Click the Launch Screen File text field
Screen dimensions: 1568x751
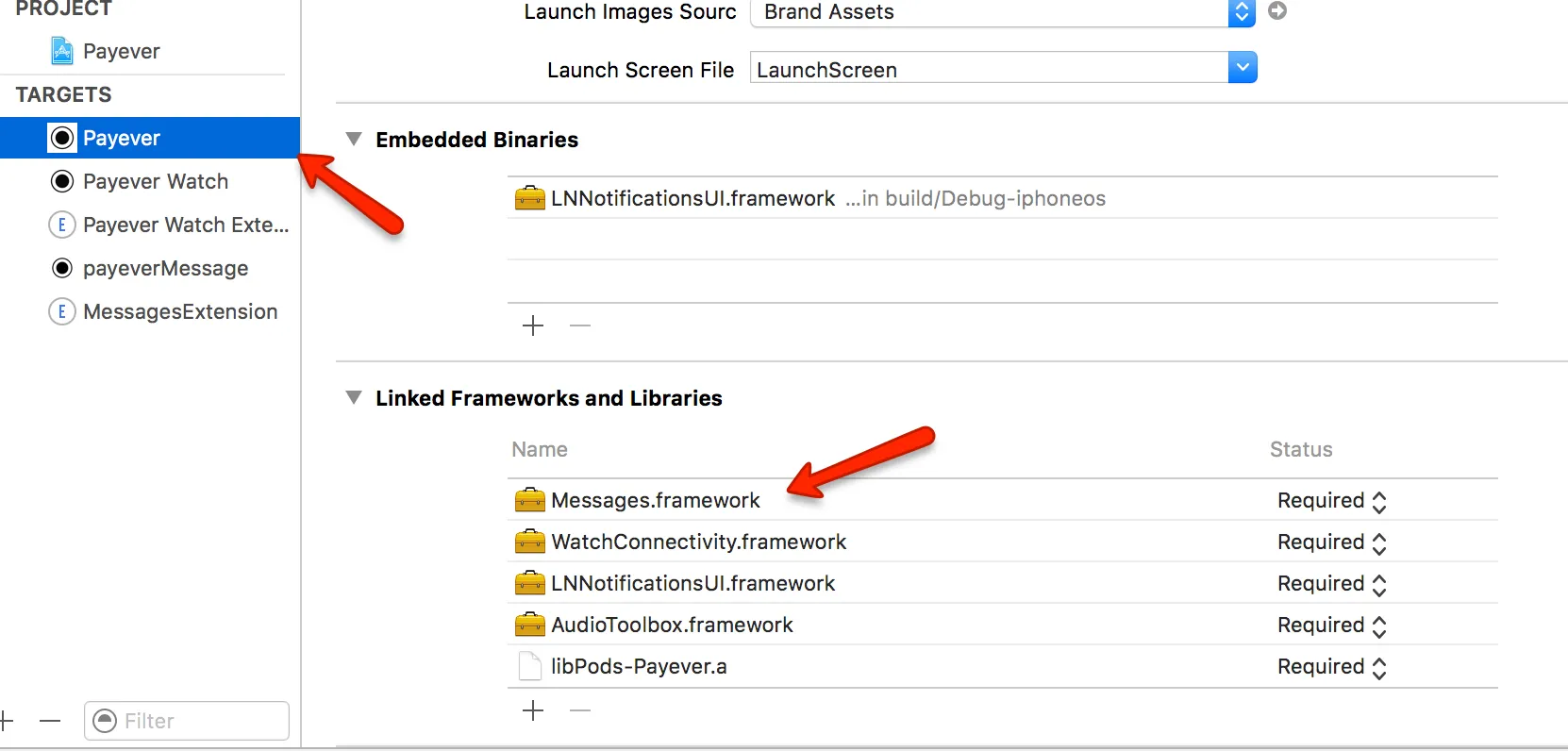989,68
